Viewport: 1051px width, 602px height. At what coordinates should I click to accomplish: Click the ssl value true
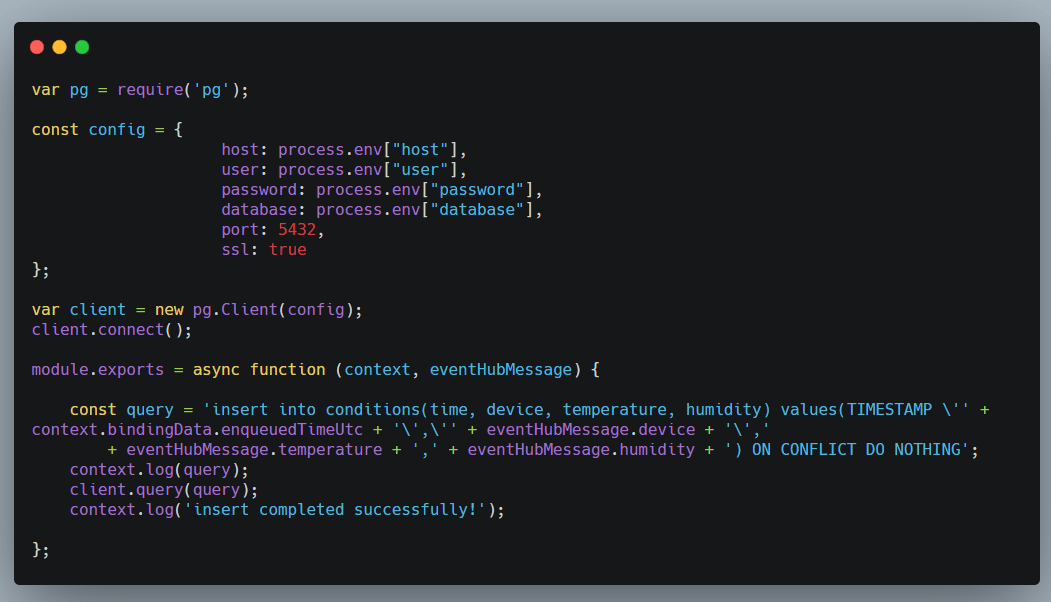[287, 250]
